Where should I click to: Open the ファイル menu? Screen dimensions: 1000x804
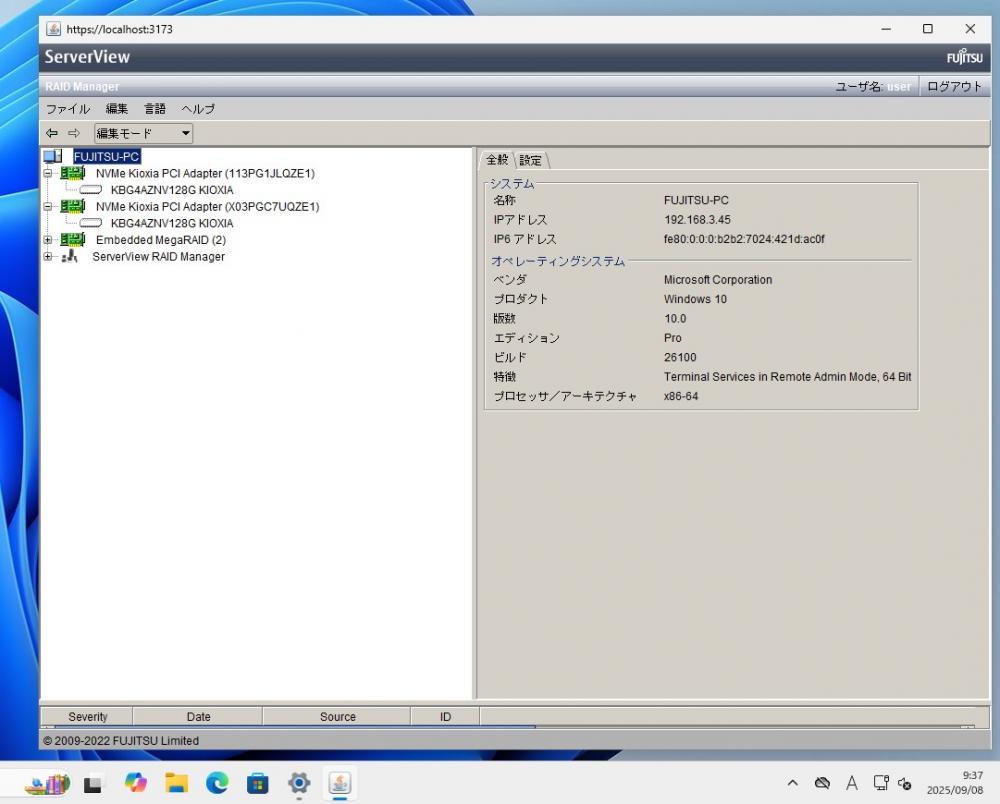coord(68,109)
